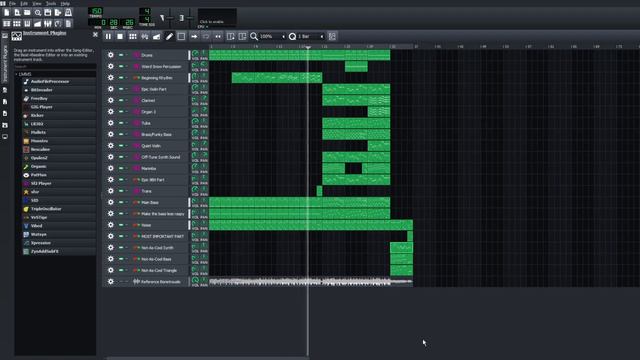Viewport: 640px width, 360px height.
Task: Select AudioFileProcessor plugin in list
Action: (x=59, y=82)
